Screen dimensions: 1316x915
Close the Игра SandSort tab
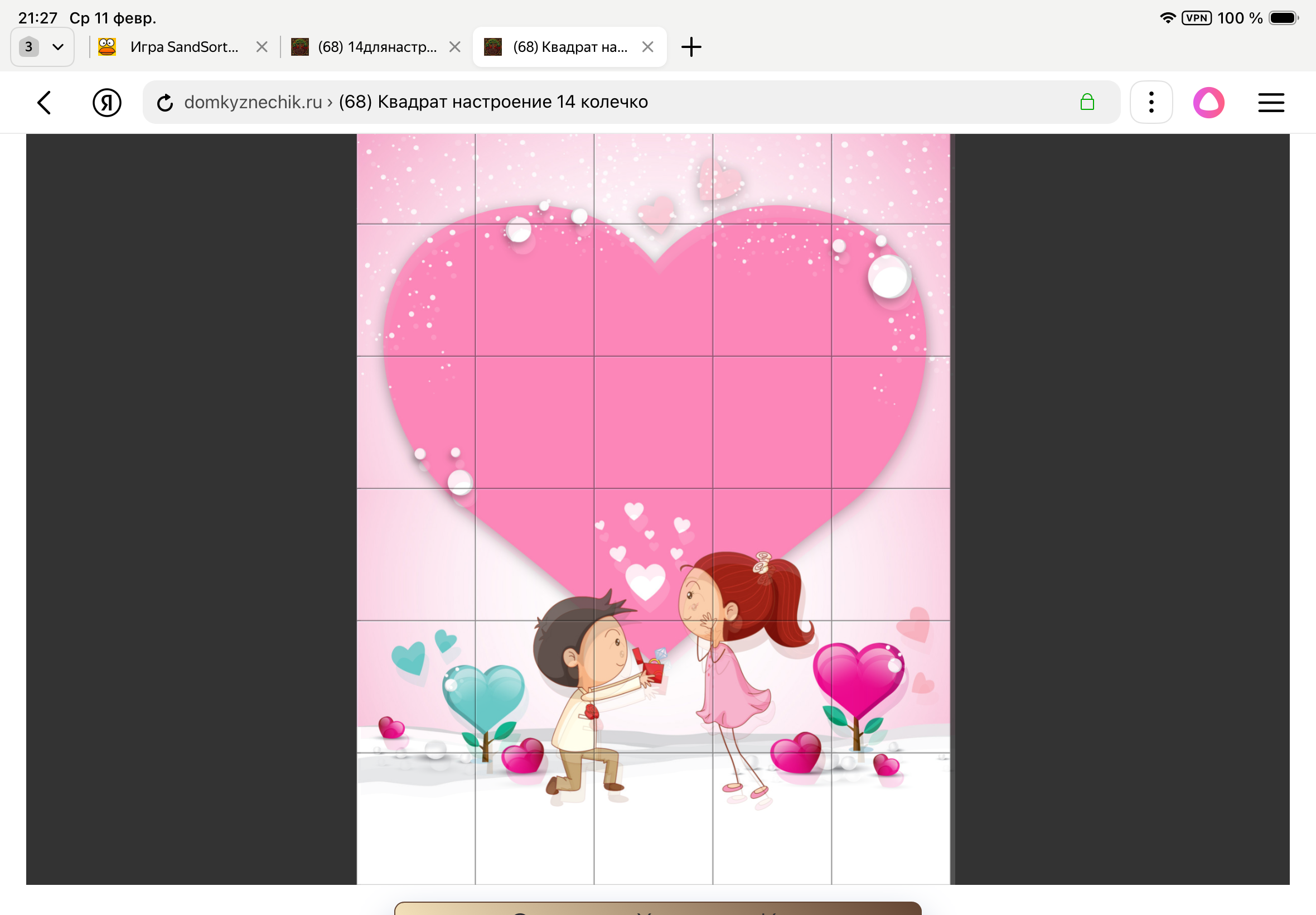click(262, 47)
